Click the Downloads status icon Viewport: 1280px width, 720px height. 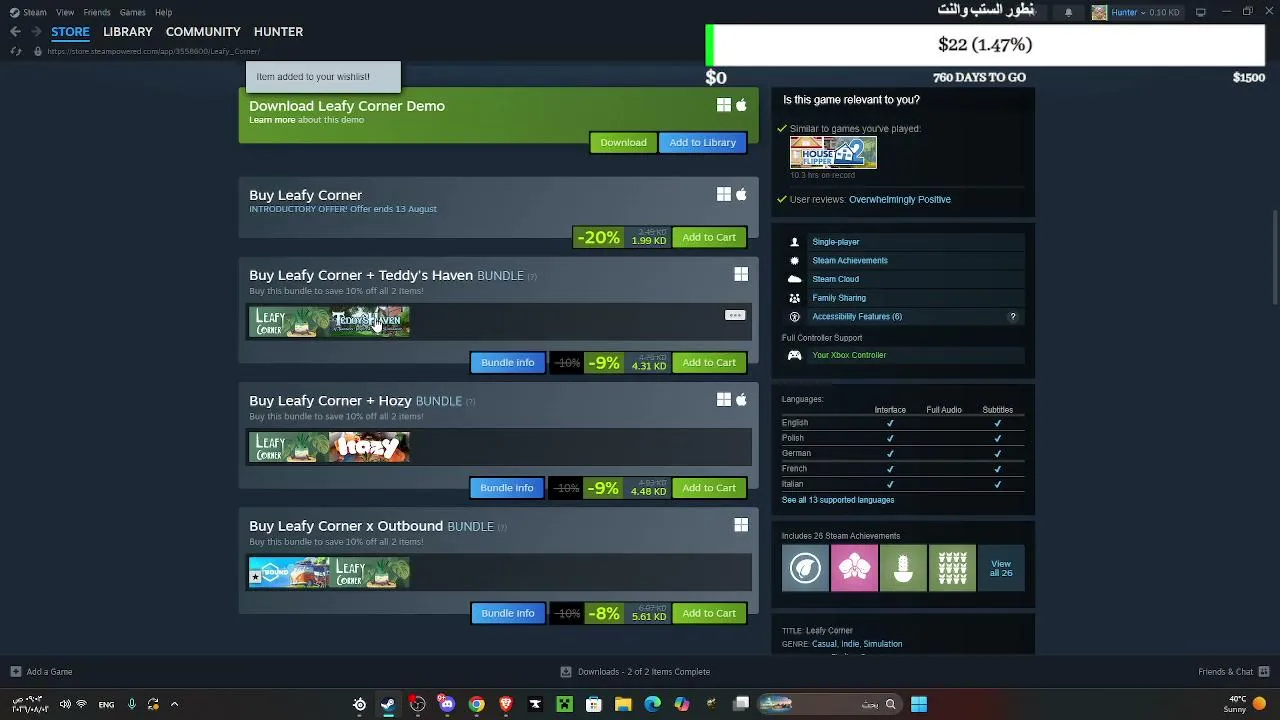(566, 672)
